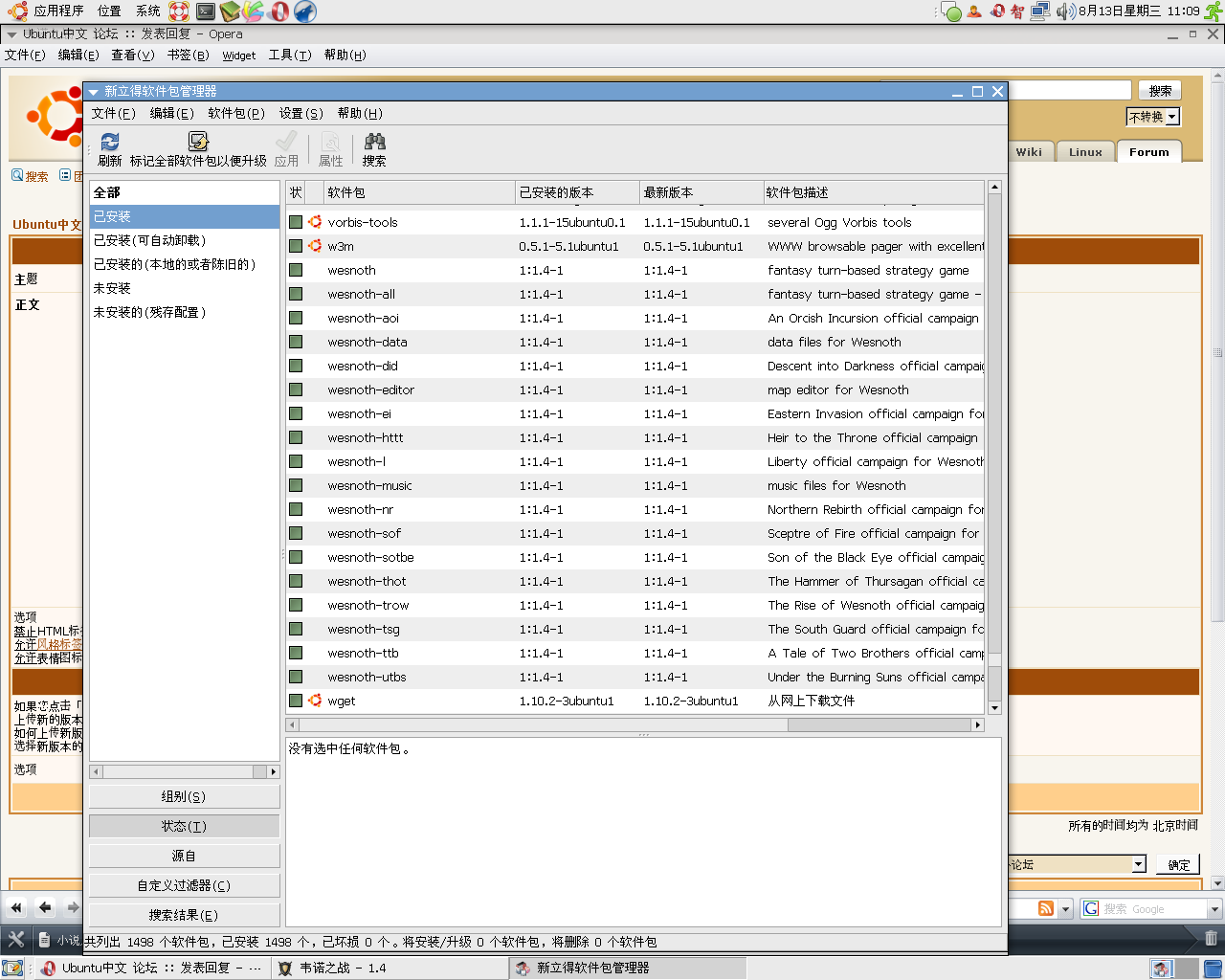Toggle status box for wesnoth-data
The width and height of the screenshot is (1225, 980).
(x=296, y=342)
